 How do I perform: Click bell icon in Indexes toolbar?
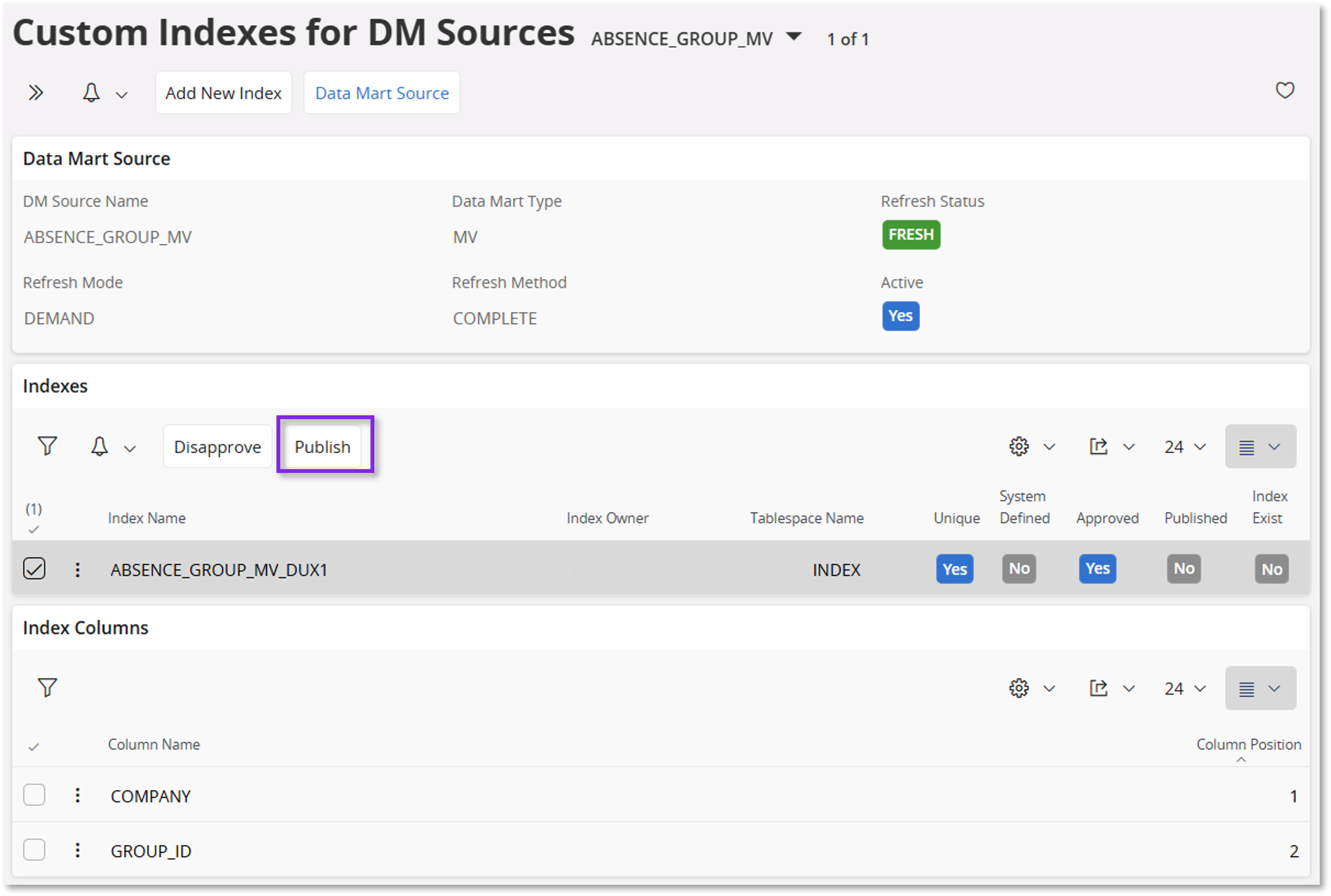tap(99, 446)
